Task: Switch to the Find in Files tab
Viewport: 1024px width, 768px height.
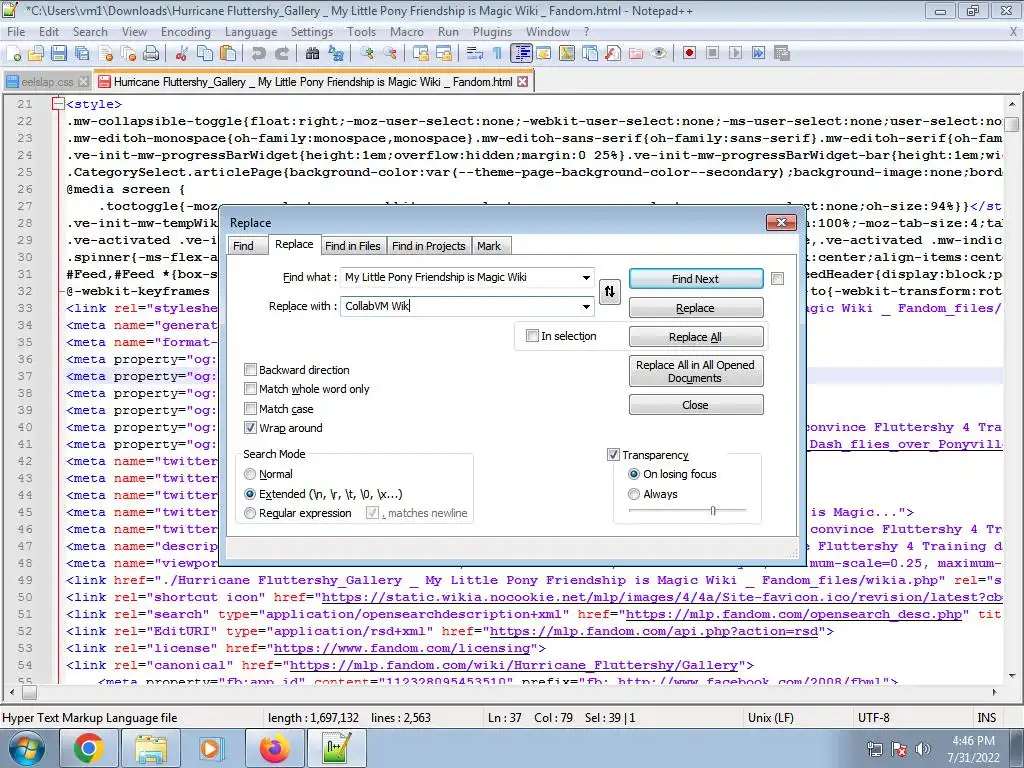Action: coord(353,246)
